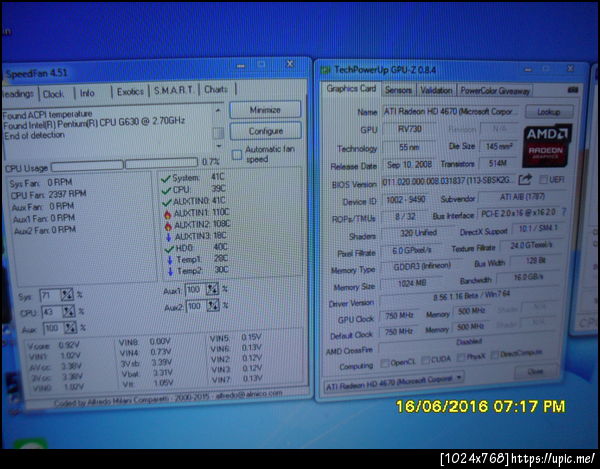Image resolution: width=600 pixels, height=469 pixels.
Task: Click the Memory Size 1024 MB field
Action: pyautogui.click(x=412, y=283)
